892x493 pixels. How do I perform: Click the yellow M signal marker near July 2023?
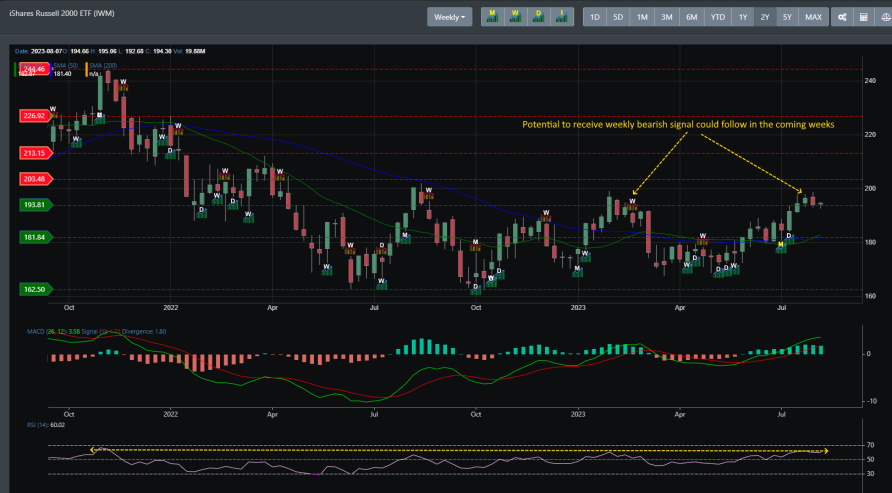781,247
